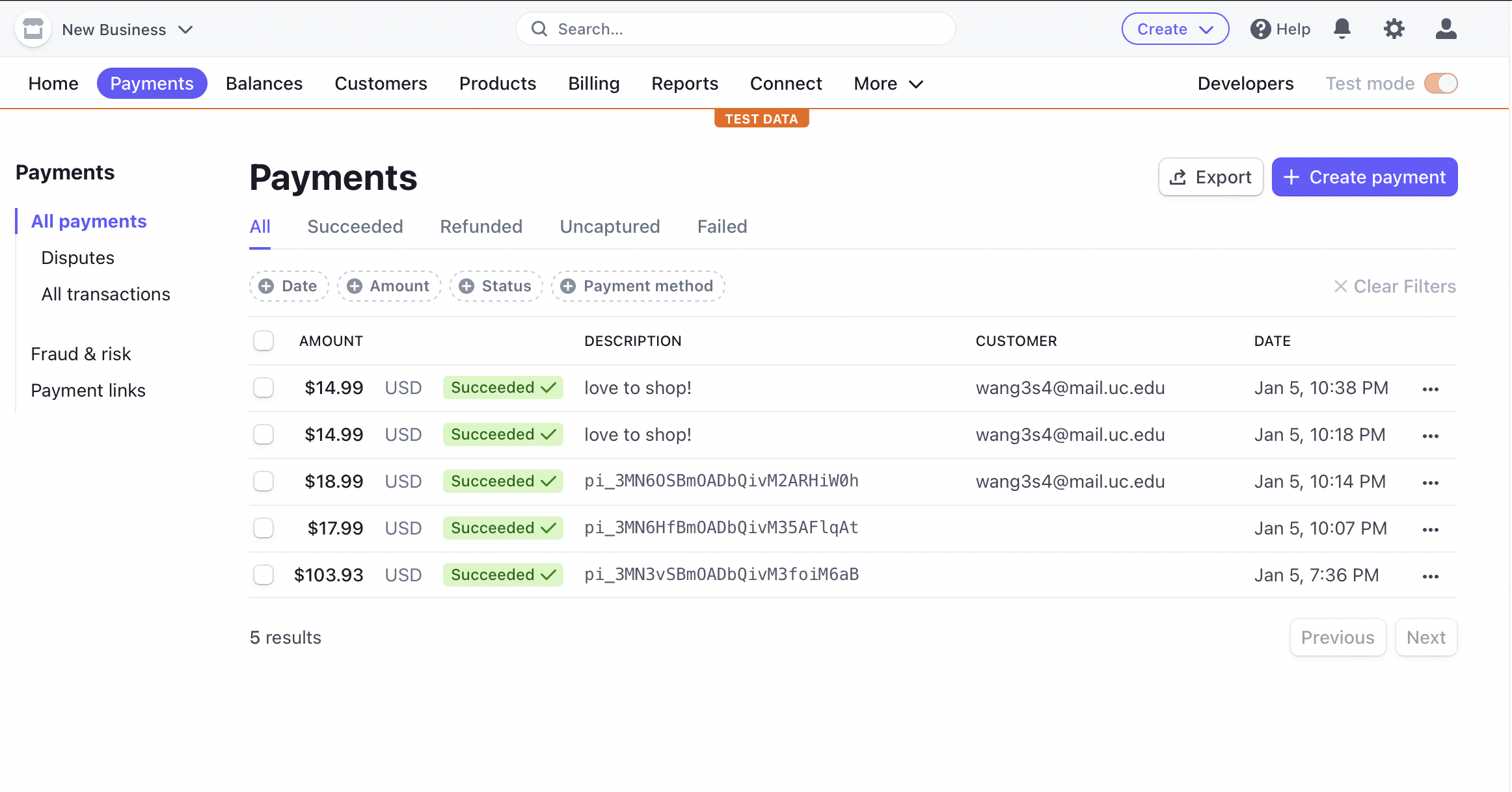Screen dimensions: 1512x792
Task: Open the Help icon
Action: [x=1261, y=29]
